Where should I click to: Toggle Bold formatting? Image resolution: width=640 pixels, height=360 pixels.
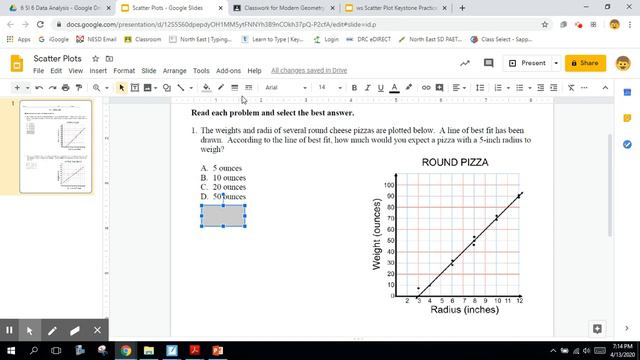click(354, 88)
